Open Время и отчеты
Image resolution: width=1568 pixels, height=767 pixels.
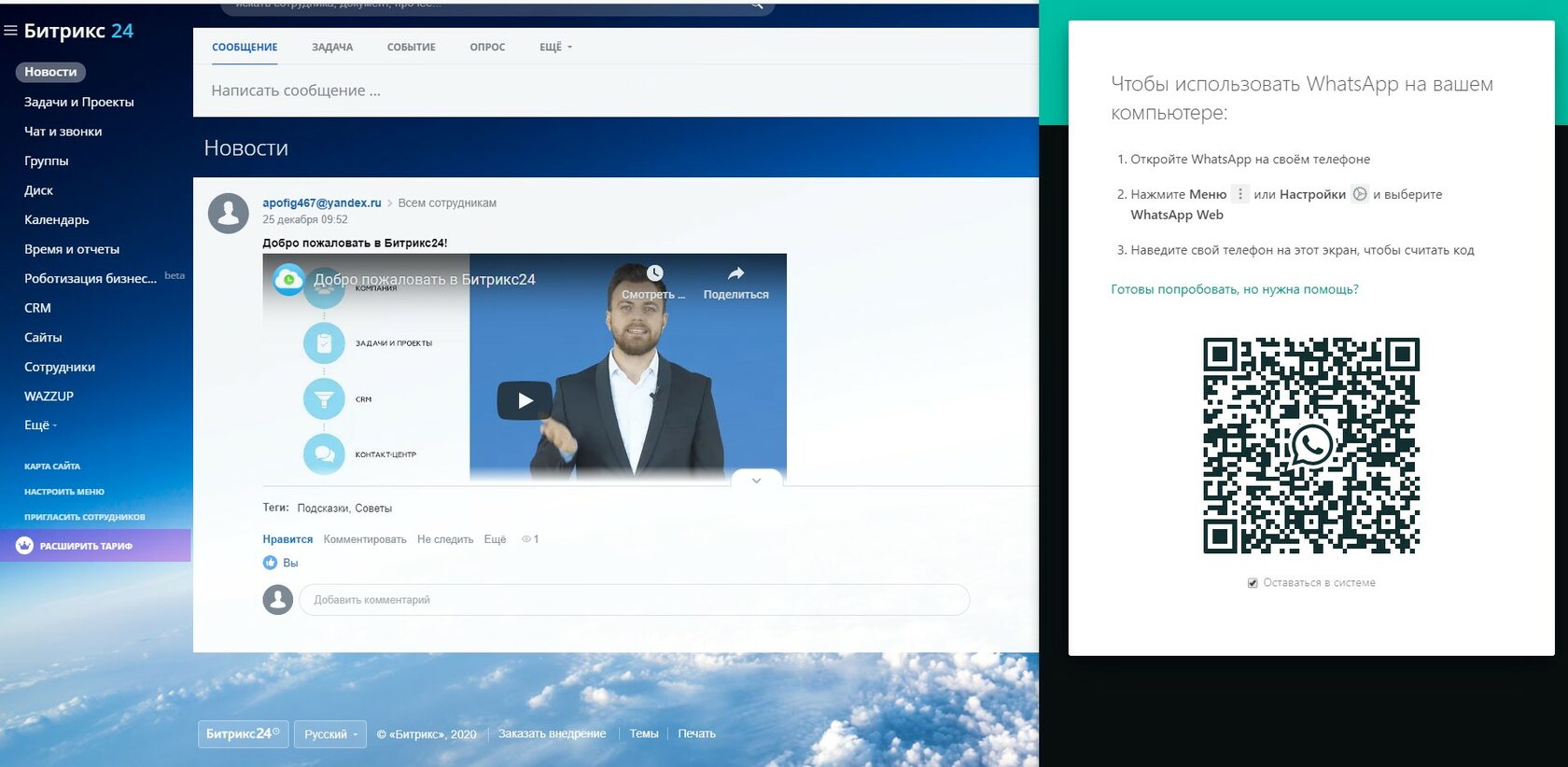tap(72, 249)
